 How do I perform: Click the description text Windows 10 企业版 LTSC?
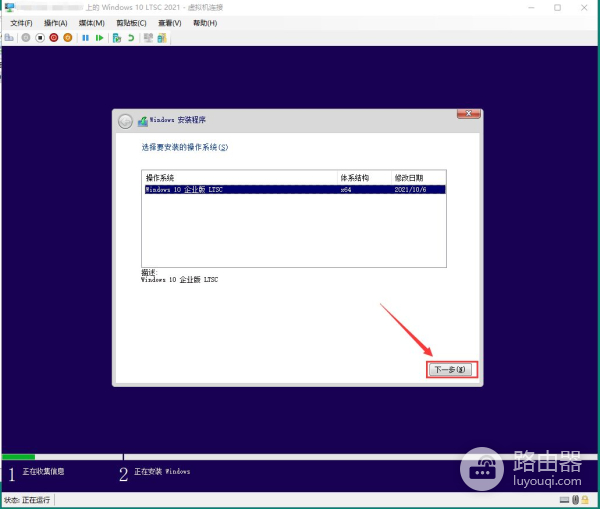click(x=179, y=280)
